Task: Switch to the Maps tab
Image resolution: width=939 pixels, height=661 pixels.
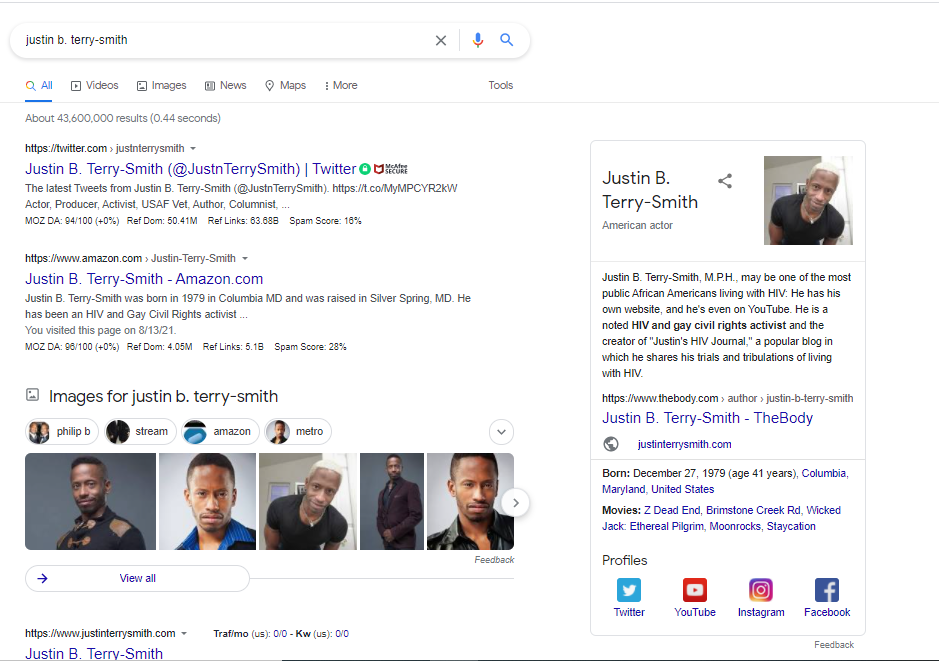Action: (x=286, y=86)
